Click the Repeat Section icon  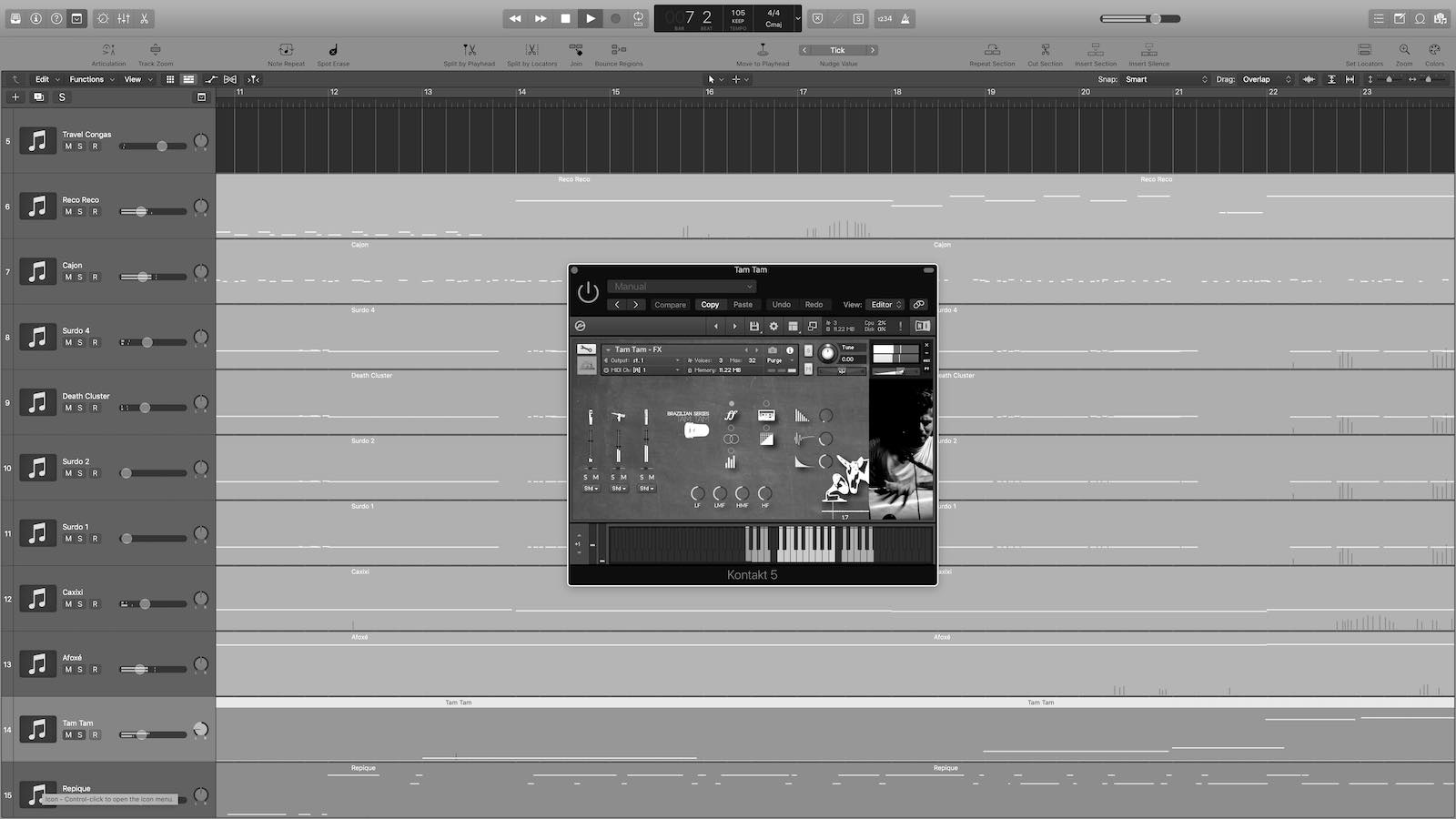click(x=992, y=50)
